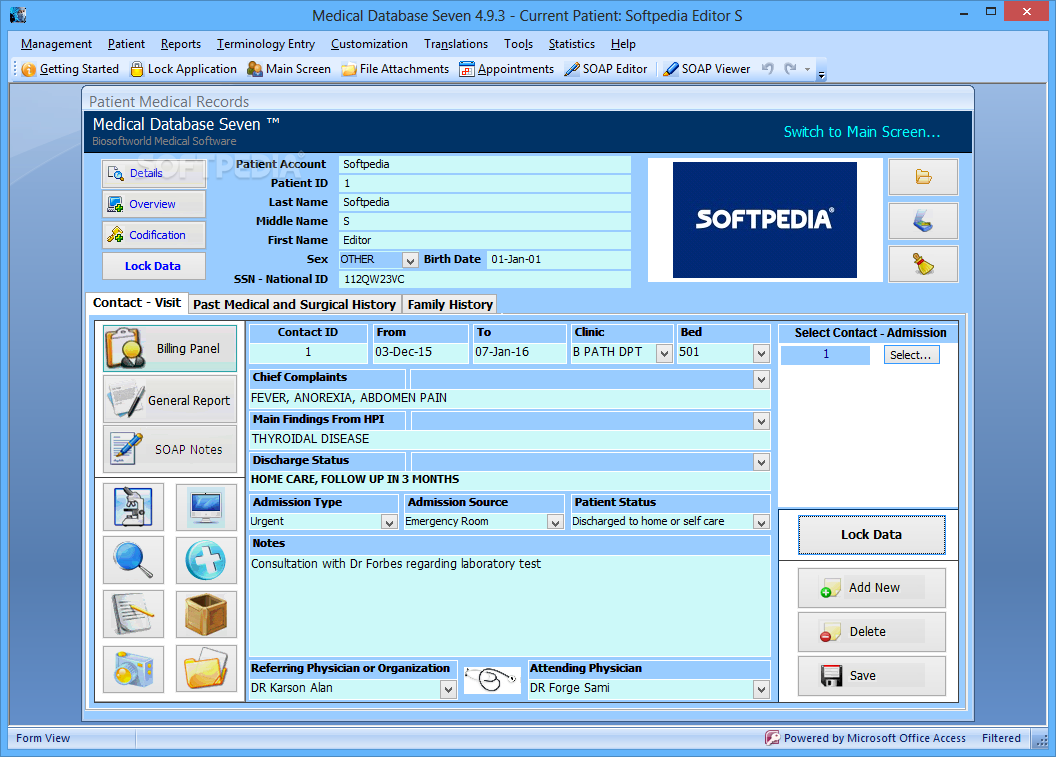
Task: Delete the current contact record
Action: click(871, 632)
